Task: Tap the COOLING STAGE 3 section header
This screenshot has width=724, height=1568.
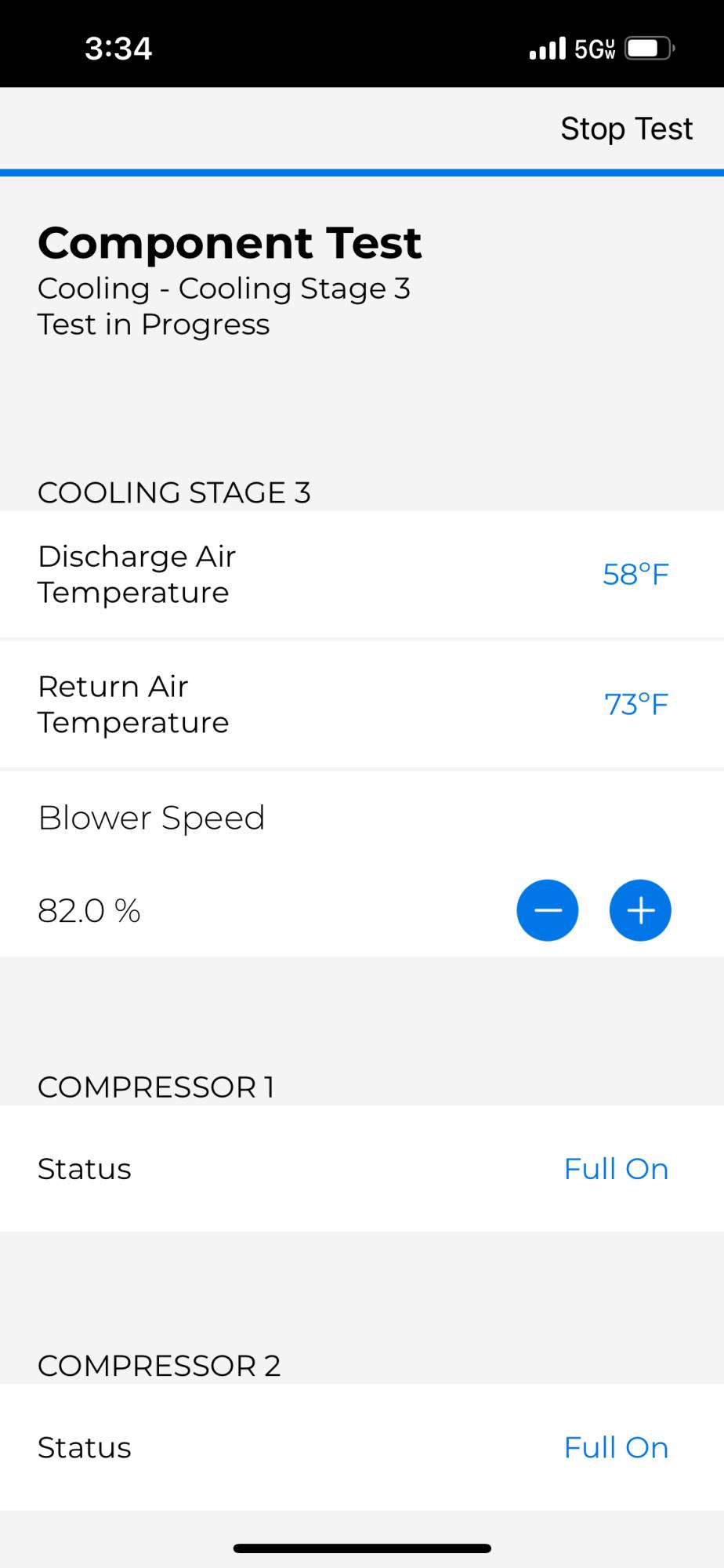Action: [174, 493]
